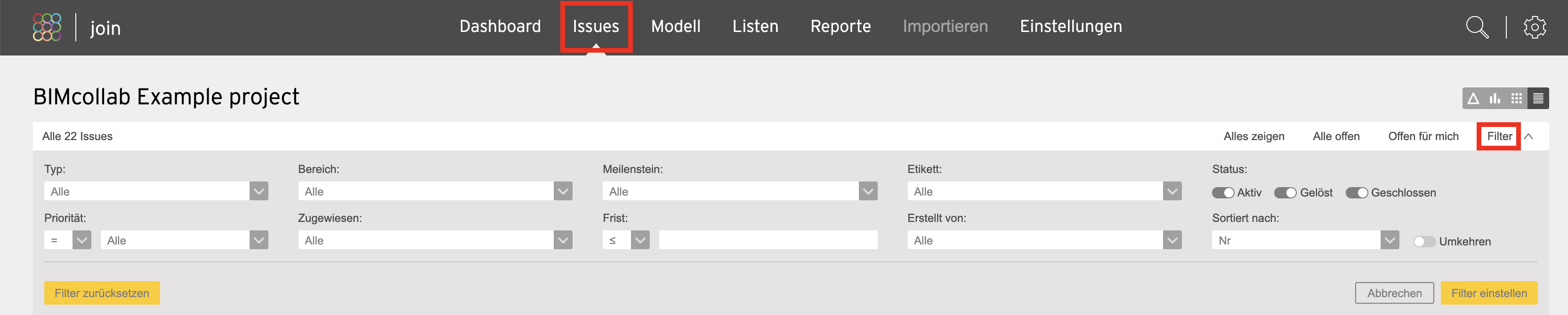Toggle the Aktiv status switch

click(1223, 193)
